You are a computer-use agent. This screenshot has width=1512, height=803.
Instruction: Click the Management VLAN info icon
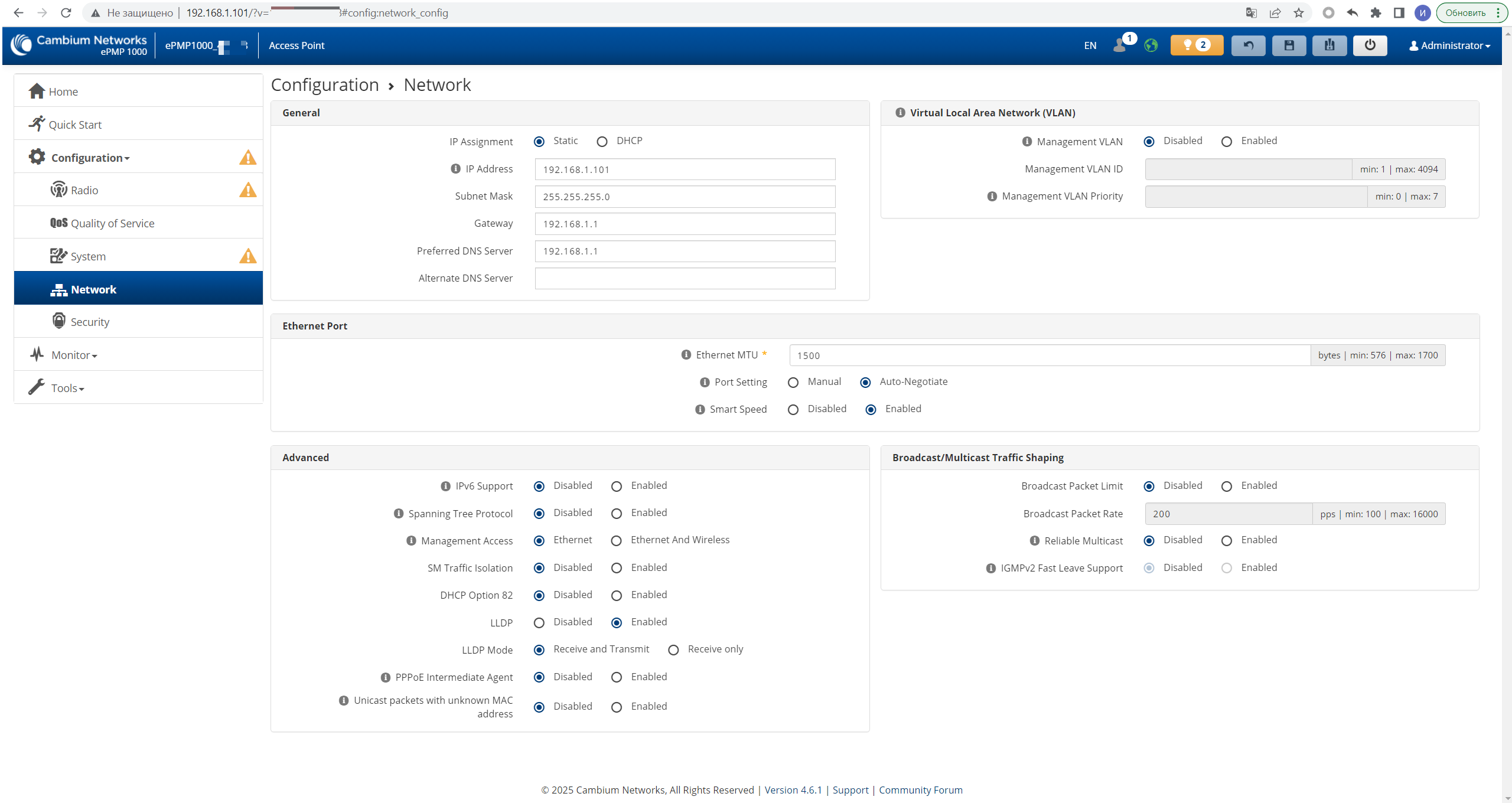tap(1027, 142)
